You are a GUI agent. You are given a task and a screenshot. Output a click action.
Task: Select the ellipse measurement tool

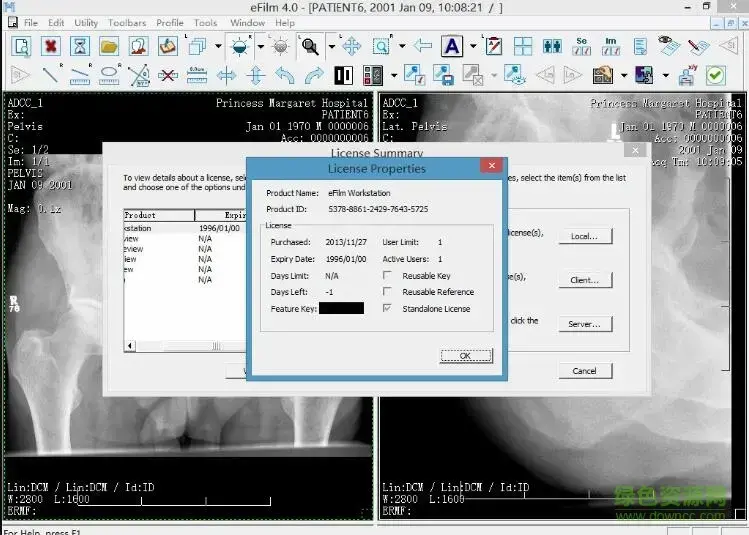(109, 75)
